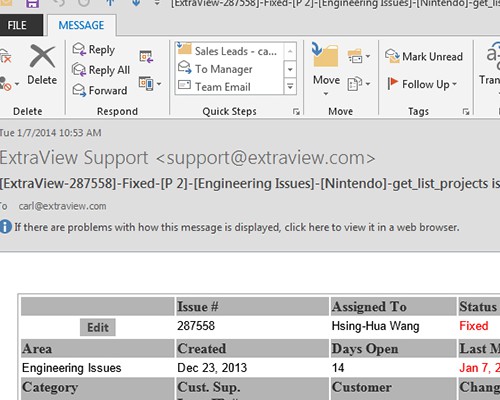Image resolution: width=500 pixels, height=400 pixels.
Task: Expand the Quick Steps gallery
Action: pyautogui.click(x=290, y=87)
